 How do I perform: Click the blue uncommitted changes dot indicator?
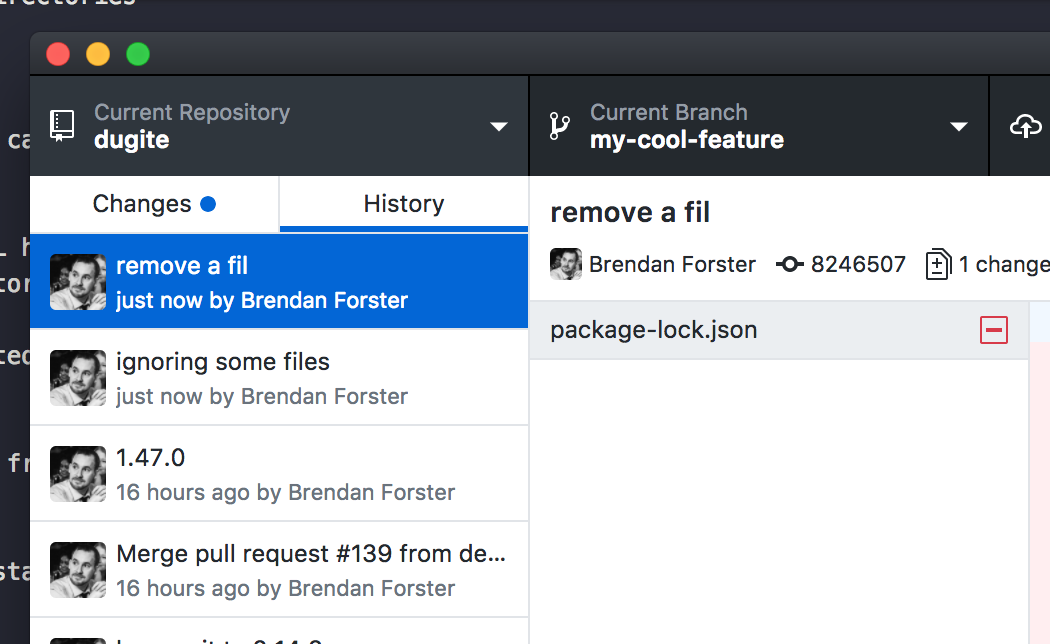click(x=208, y=204)
